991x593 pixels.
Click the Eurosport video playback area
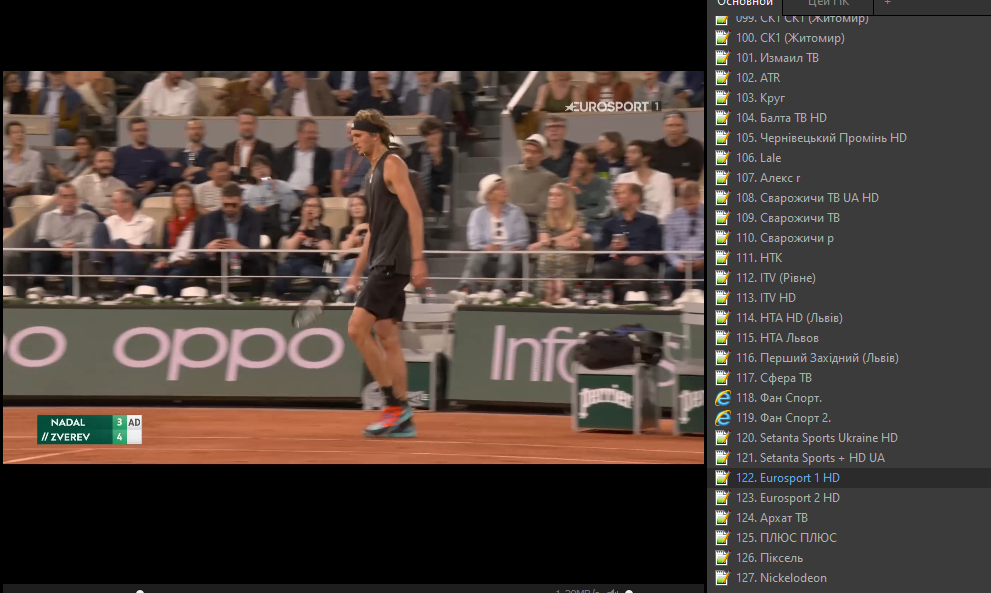point(353,267)
